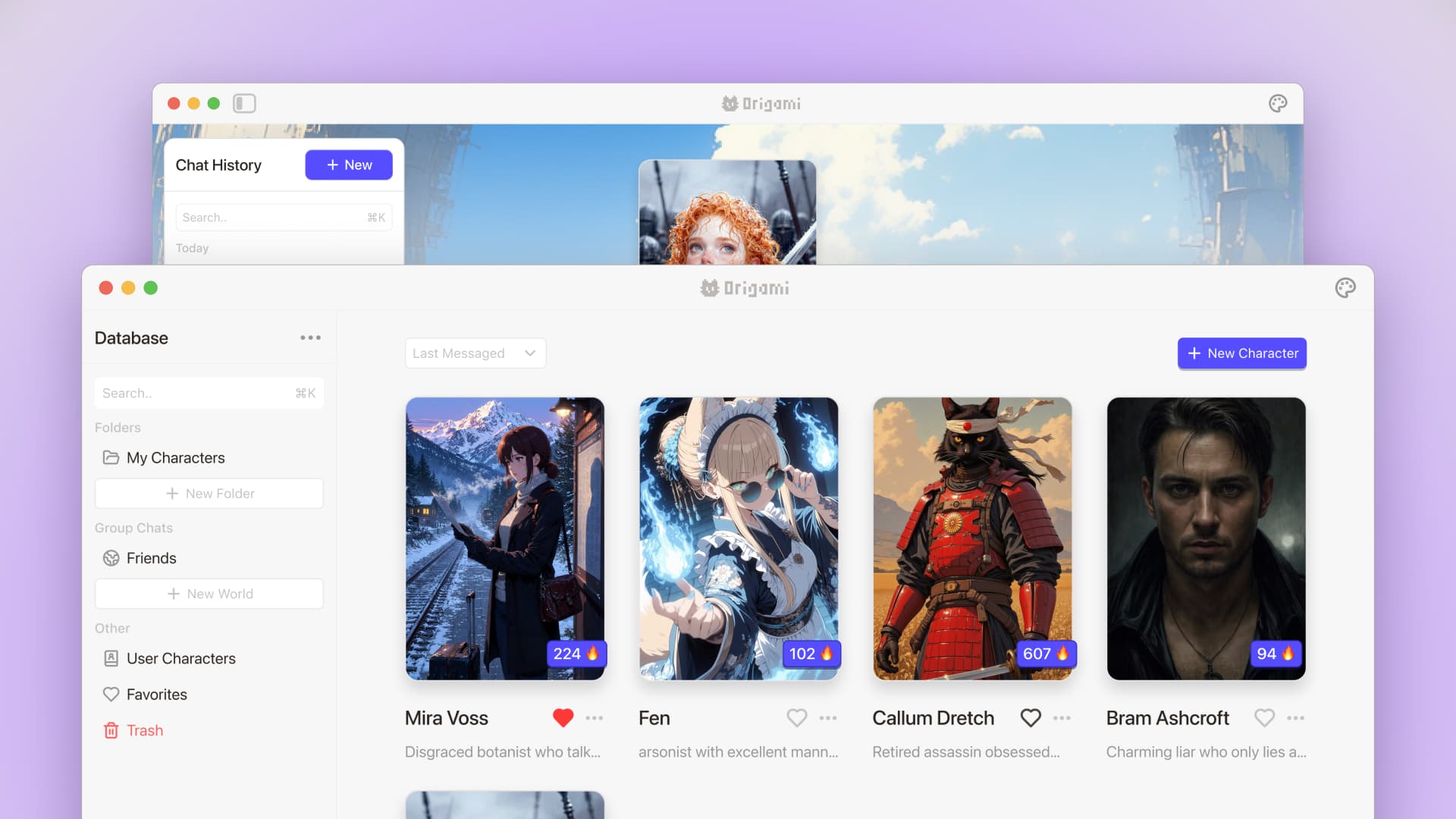This screenshot has width=1456, height=819.
Task: Add a New Folder
Action: [x=209, y=494]
